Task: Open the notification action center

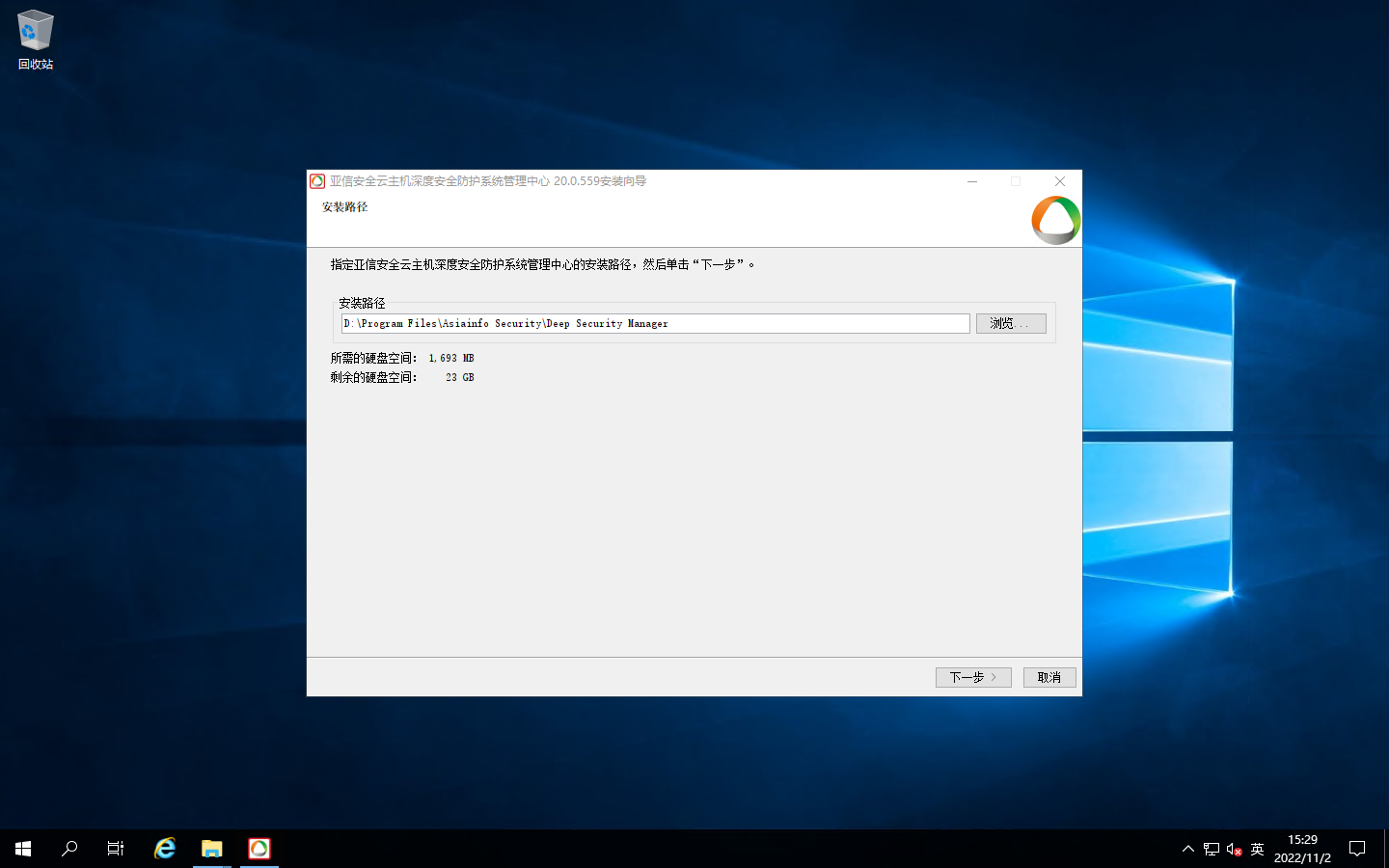Action: pos(1357,849)
